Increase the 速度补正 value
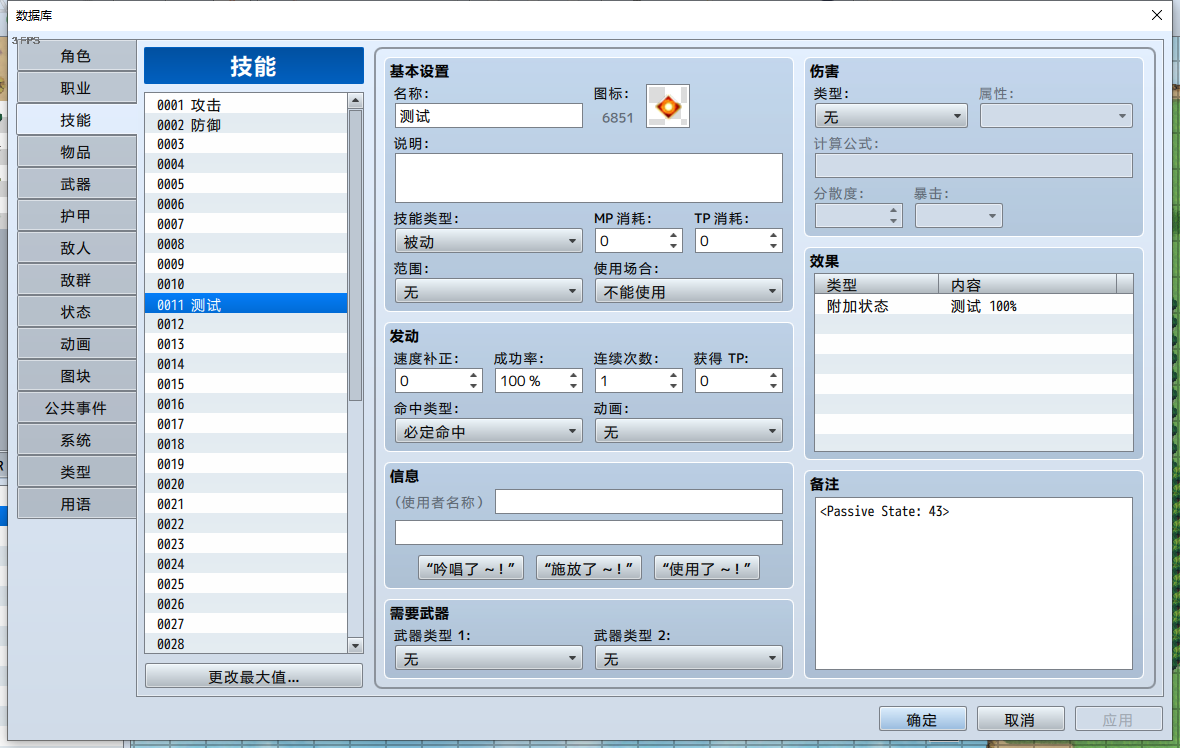This screenshot has height=748, width=1180. click(x=473, y=376)
